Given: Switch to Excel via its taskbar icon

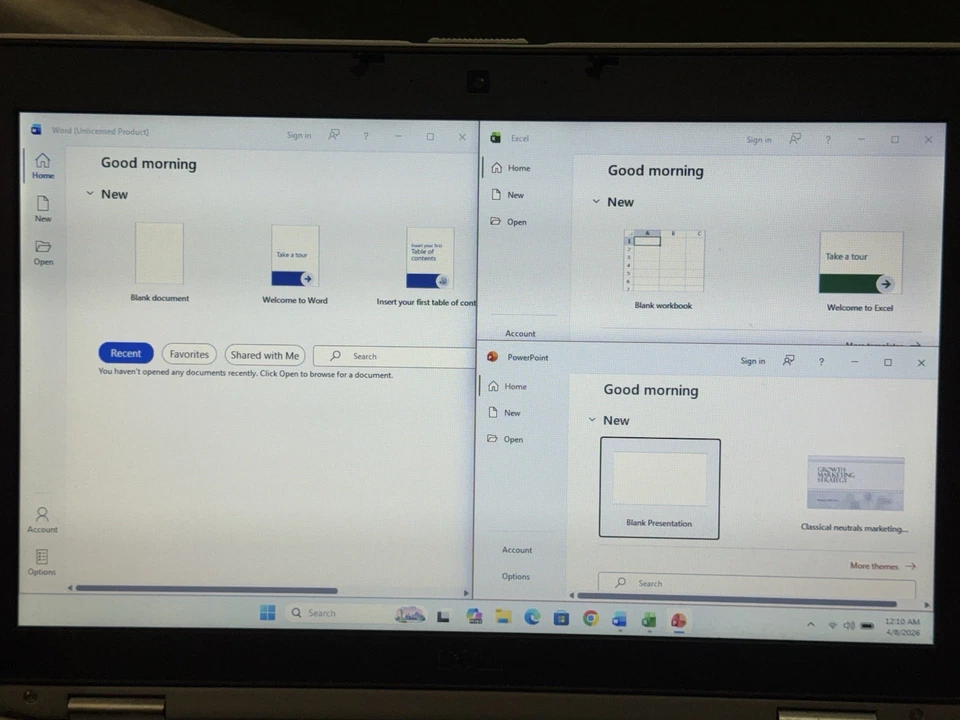Looking at the screenshot, I should 649,620.
